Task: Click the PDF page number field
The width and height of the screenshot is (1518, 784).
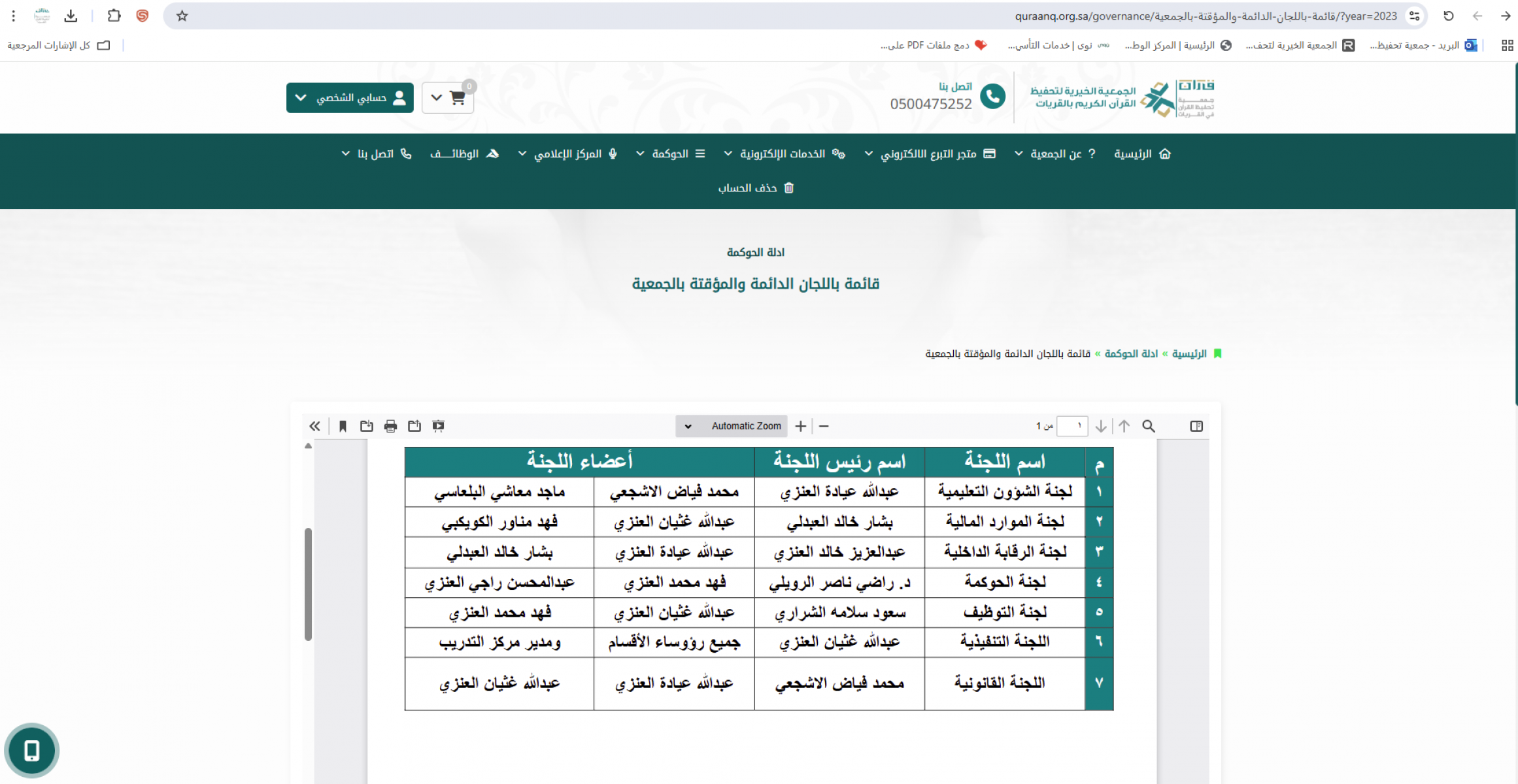Action: tap(1072, 426)
